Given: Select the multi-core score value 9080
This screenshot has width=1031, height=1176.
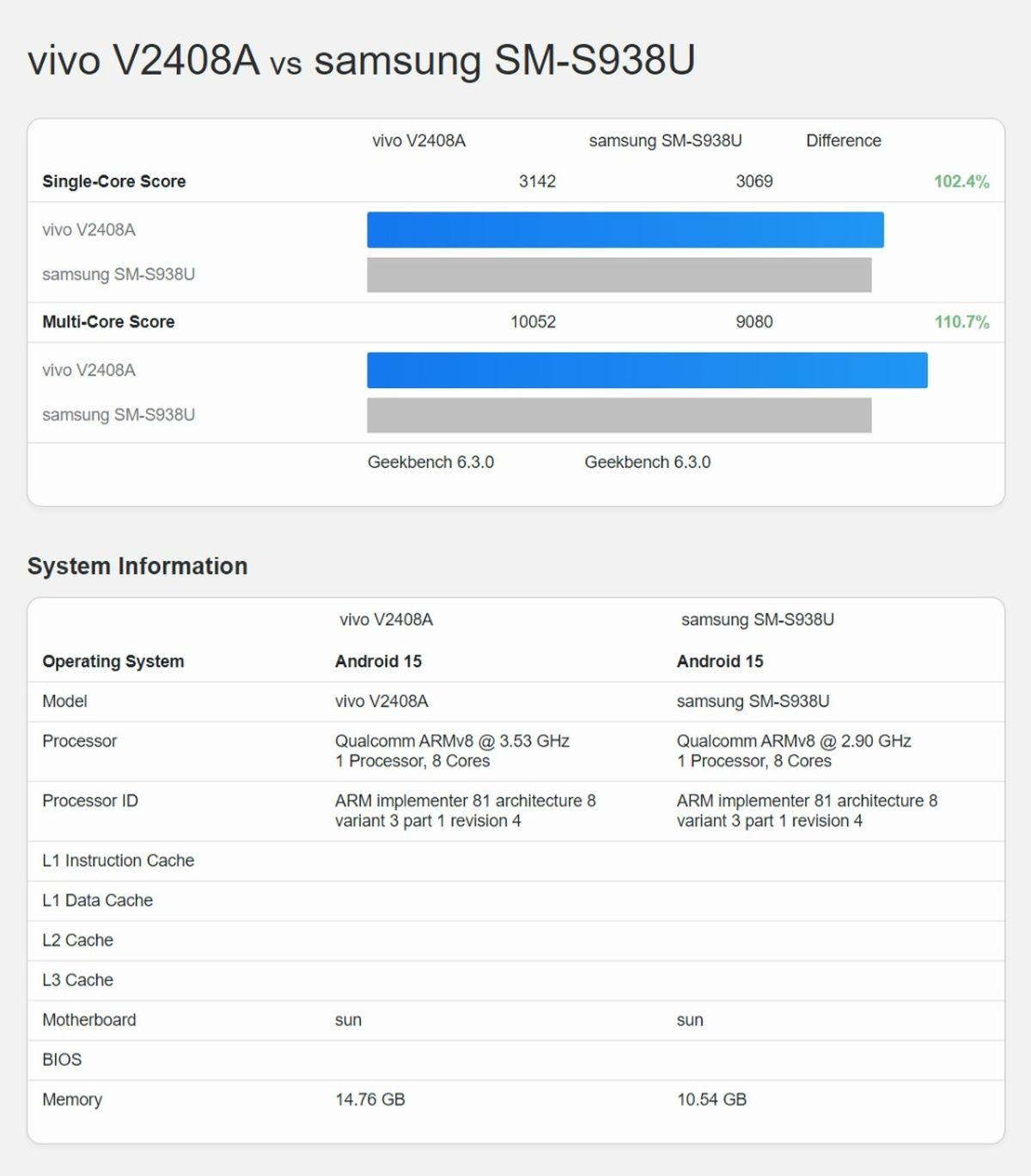Looking at the screenshot, I should click(x=753, y=322).
